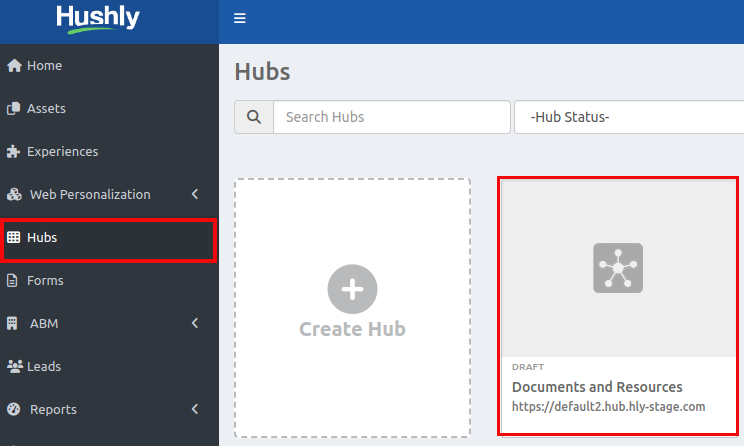This screenshot has width=744, height=447.
Task: Click the Forms document icon
Action: (12, 280)
